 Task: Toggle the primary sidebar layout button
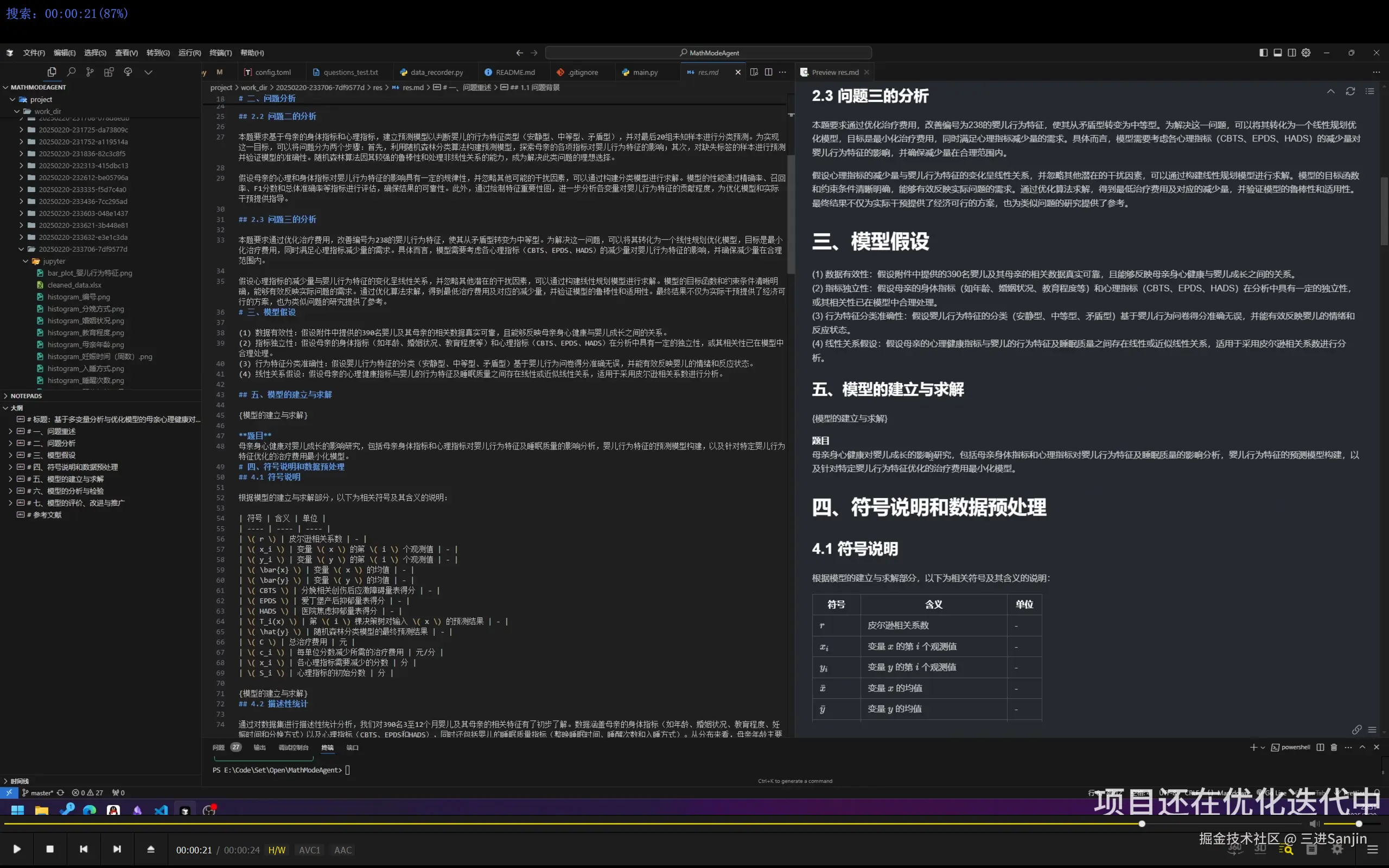point(1263,53)
